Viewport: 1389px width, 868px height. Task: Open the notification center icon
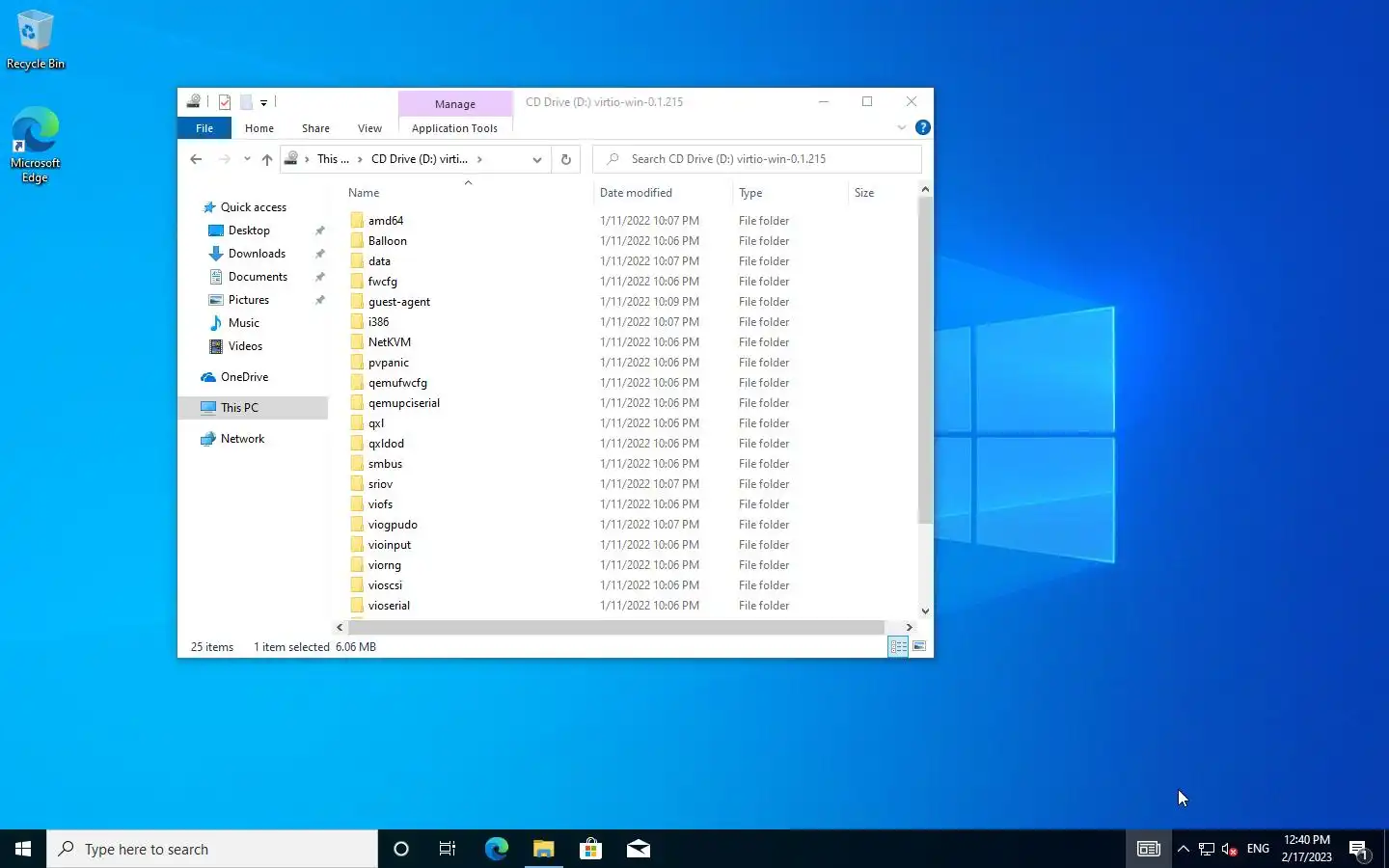(1359, 850)
